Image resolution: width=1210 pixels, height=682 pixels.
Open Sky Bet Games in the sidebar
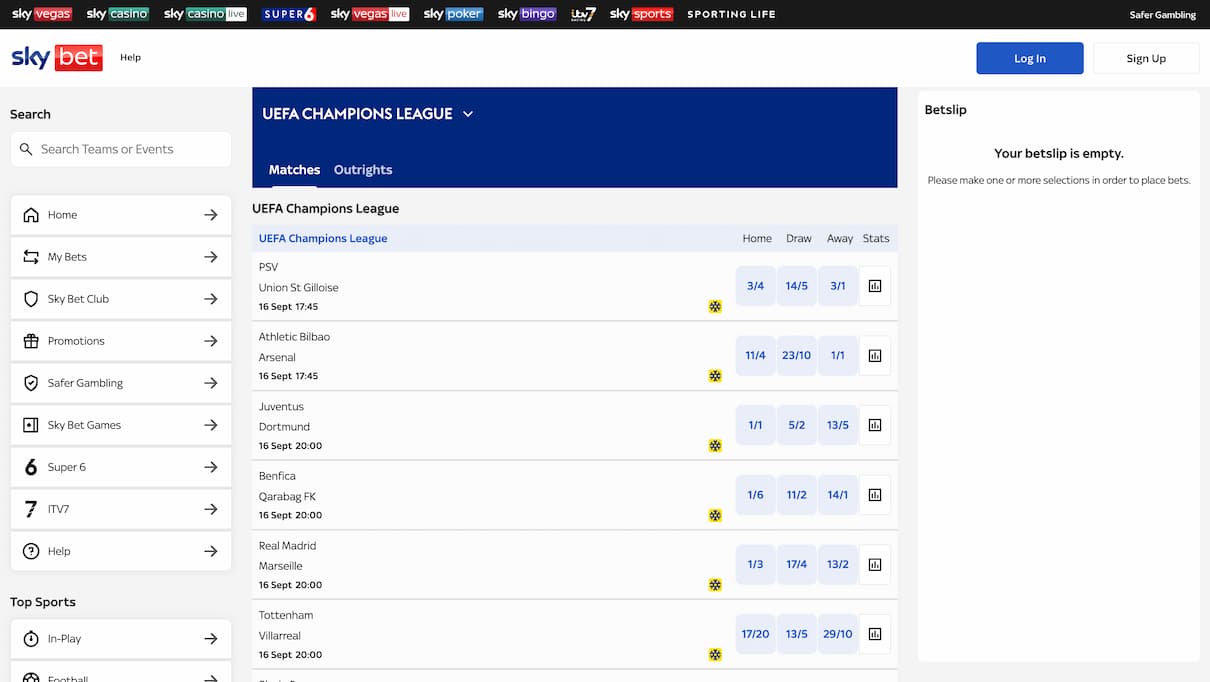pyautogui.click(x=121, y=425)
